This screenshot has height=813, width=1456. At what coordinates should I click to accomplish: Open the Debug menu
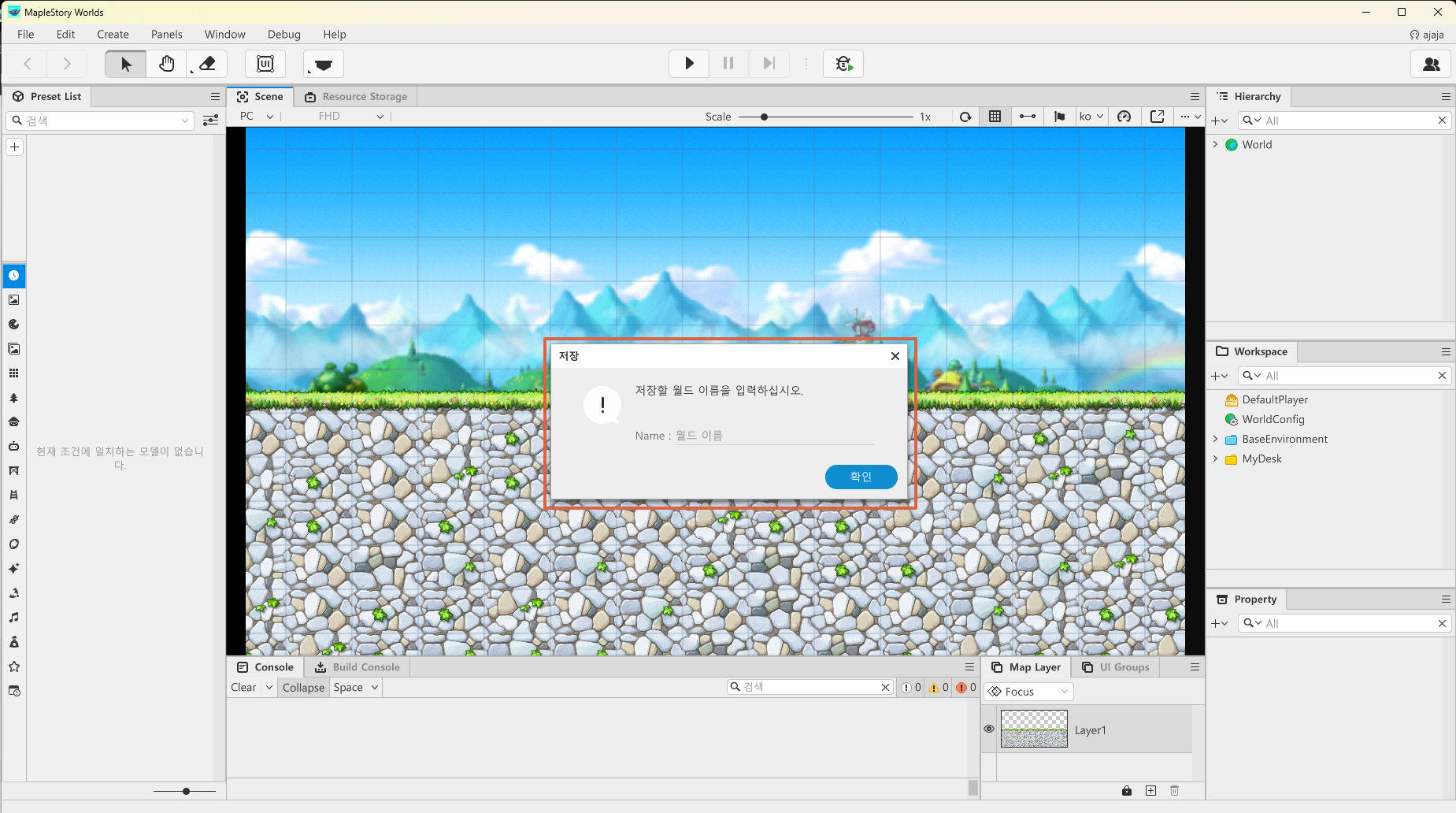point(284,34)
